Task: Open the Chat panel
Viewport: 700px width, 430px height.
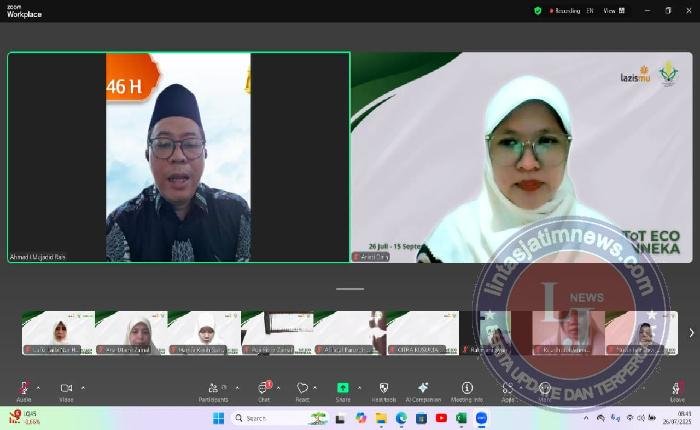Action: click(264, 389)
